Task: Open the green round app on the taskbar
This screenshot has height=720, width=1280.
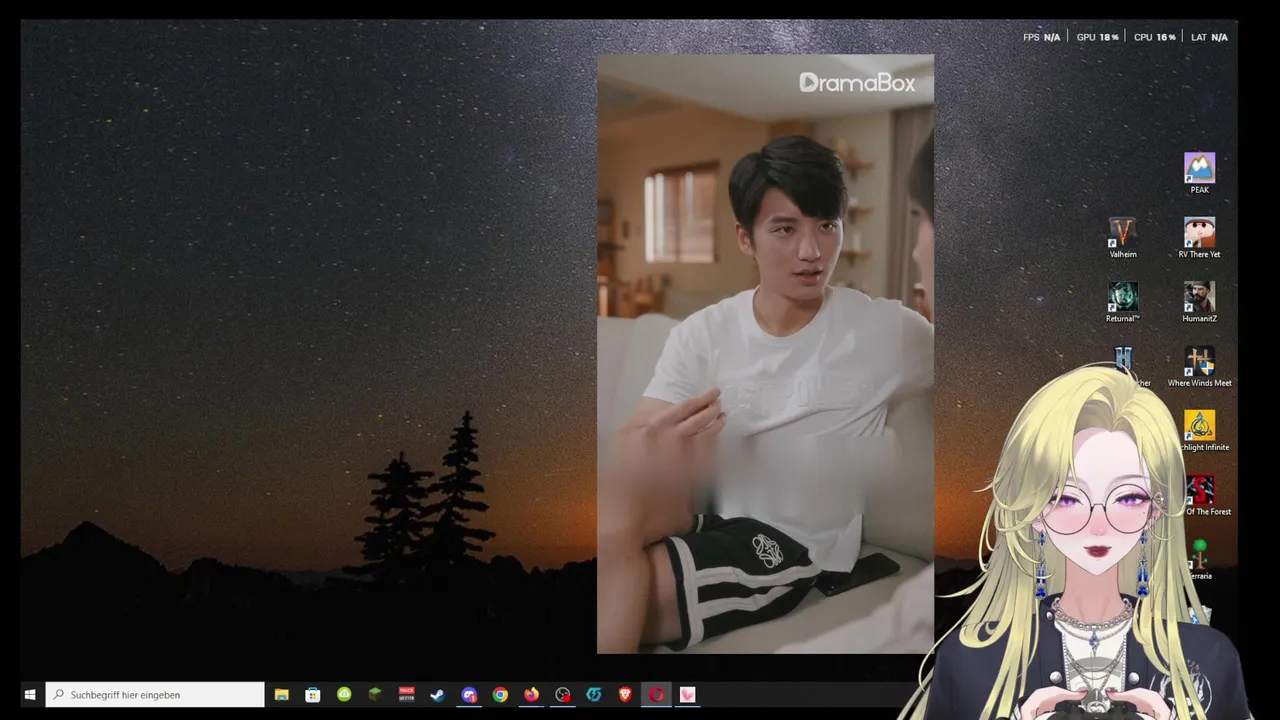Action: (344, 695)
